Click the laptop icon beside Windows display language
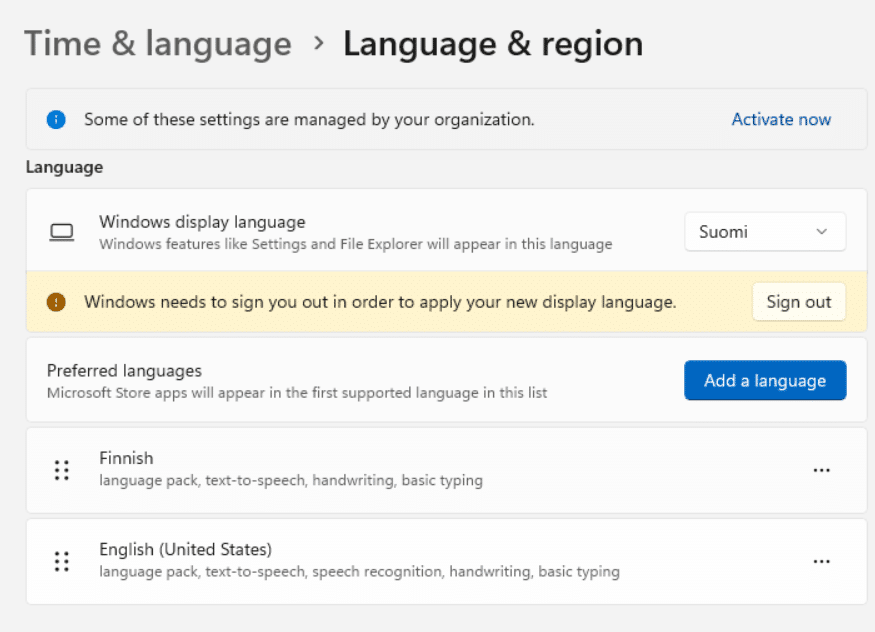The image size is (875, 632). [61, 232]
